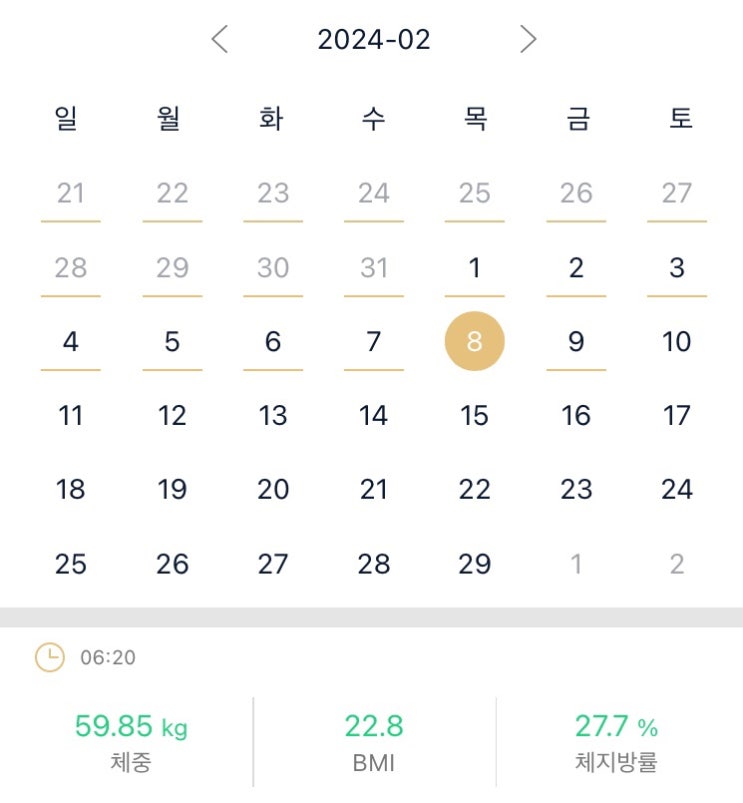Select February 3 in Saturday column

[x=677, y=268]
